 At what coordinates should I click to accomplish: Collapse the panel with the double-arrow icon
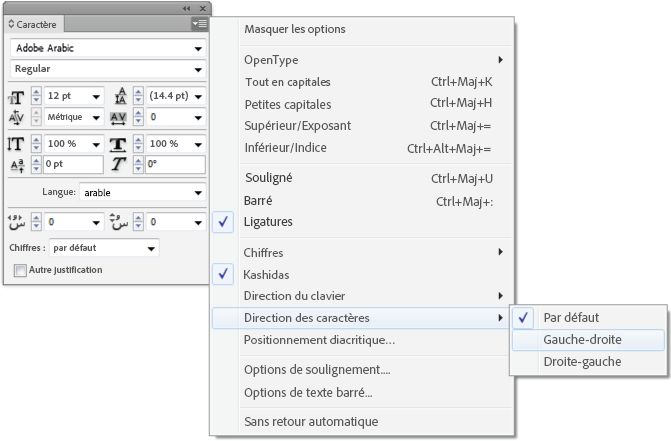point(187,8)
